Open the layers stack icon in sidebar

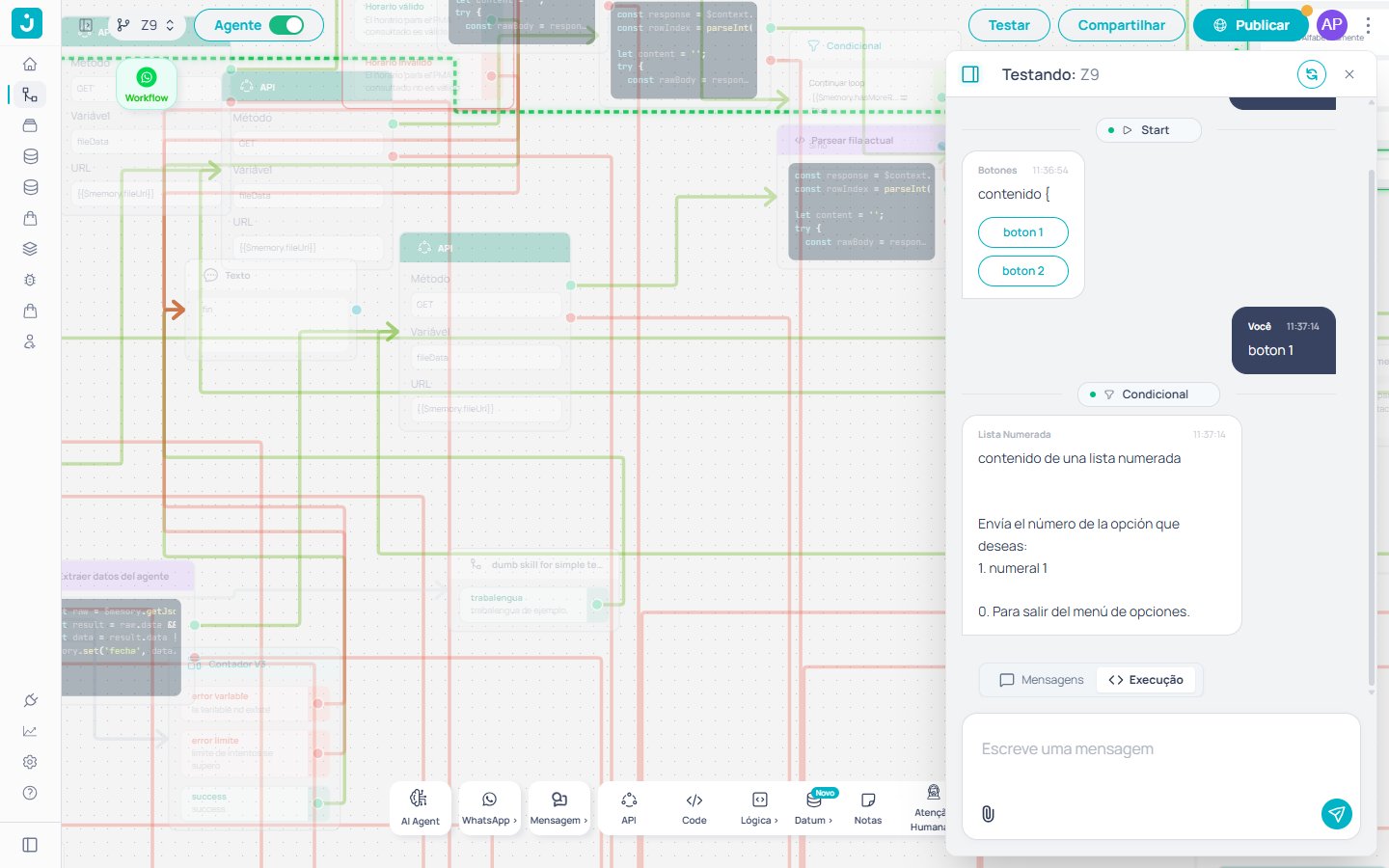point(30,249)
